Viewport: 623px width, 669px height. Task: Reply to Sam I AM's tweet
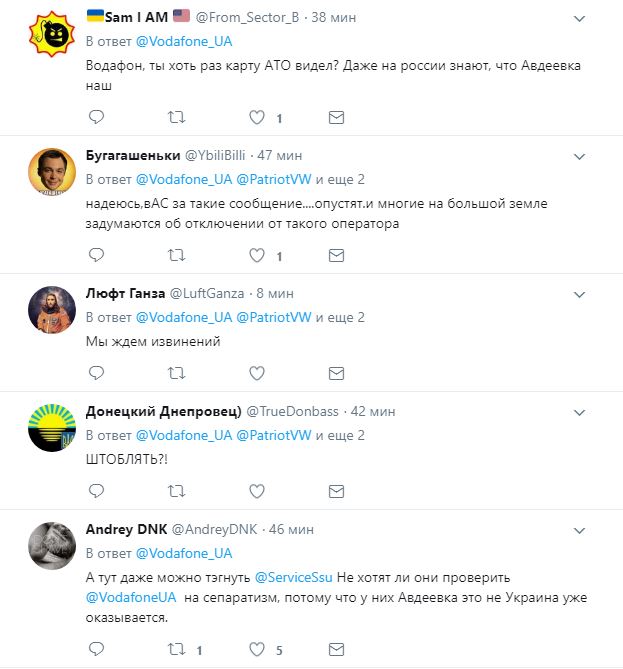96,117
